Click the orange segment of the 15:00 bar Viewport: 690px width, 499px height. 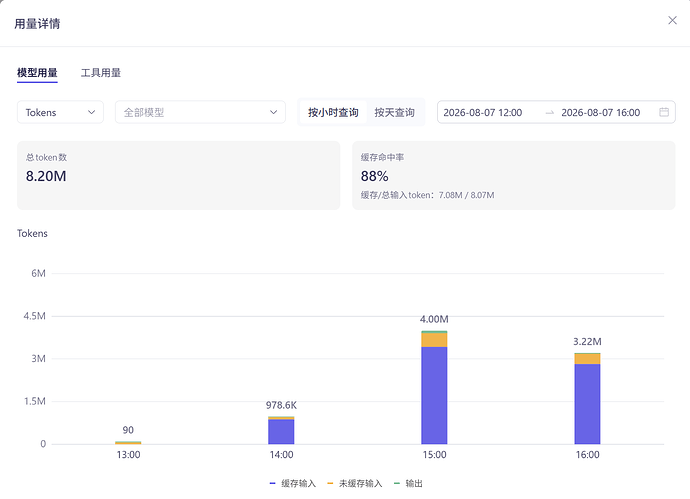(434, 340)
